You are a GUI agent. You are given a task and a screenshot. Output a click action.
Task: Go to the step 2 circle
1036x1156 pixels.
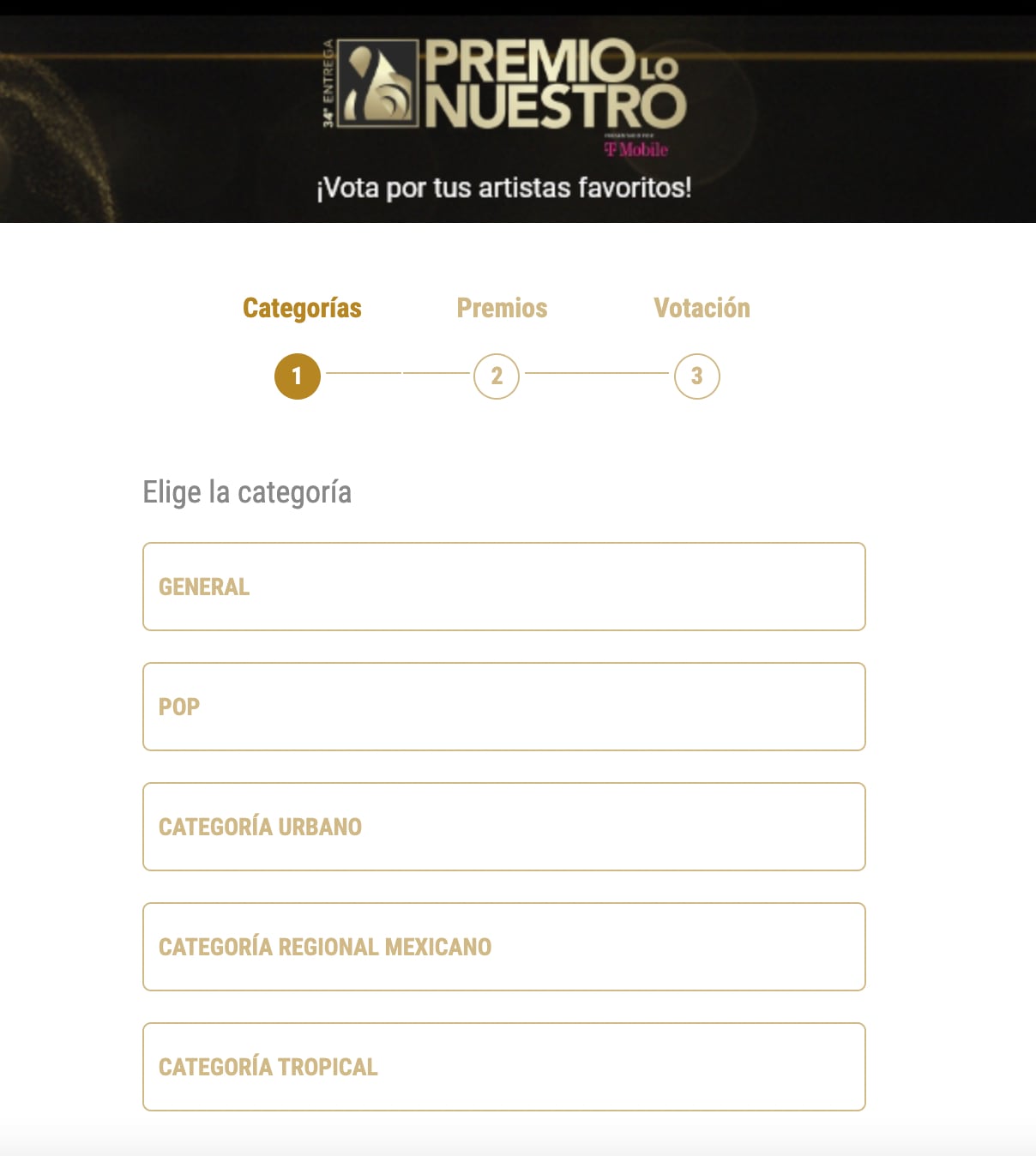point(497,376)
